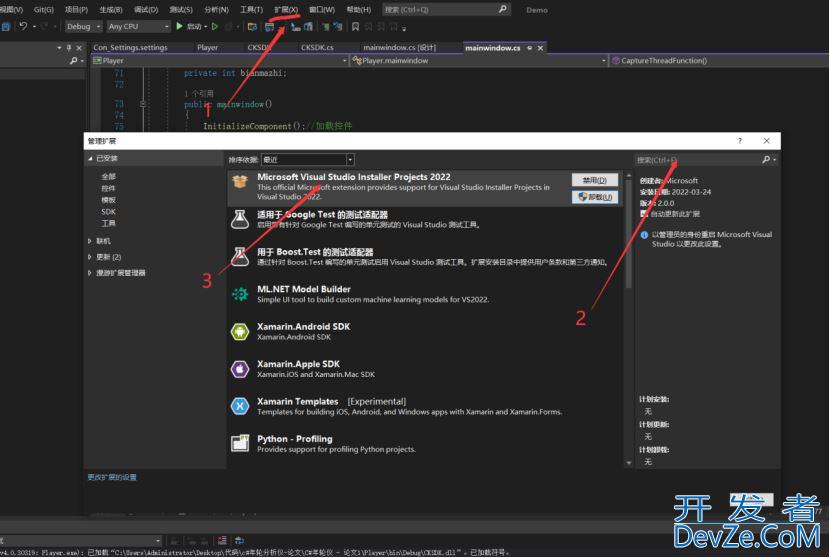Select 全部 under installed extensions
Image resolution: width=830 pixels, height=558 pixels.
click(109, 176)
